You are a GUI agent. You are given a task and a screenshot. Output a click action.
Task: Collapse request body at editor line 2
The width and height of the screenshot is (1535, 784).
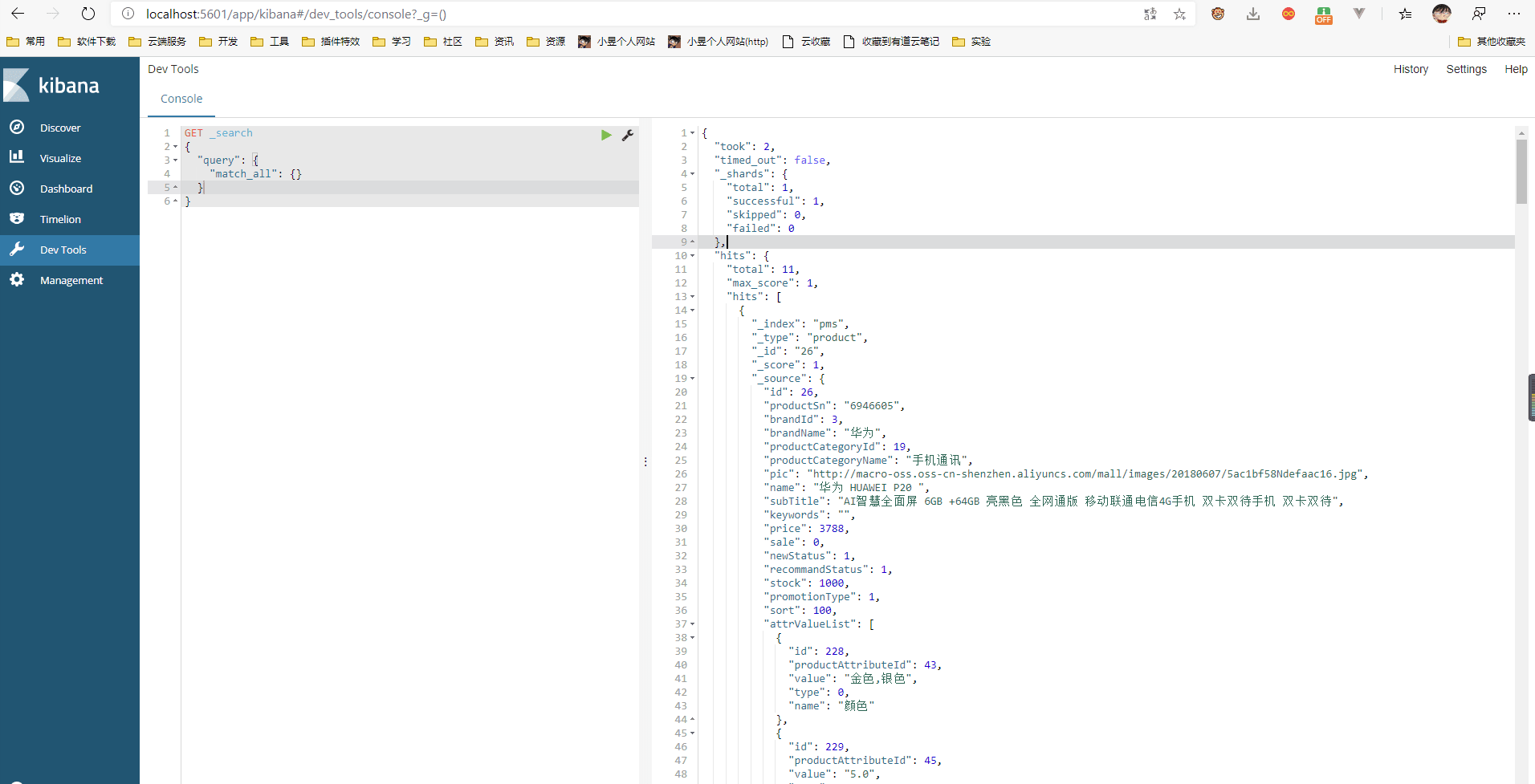tap(175, 147)
